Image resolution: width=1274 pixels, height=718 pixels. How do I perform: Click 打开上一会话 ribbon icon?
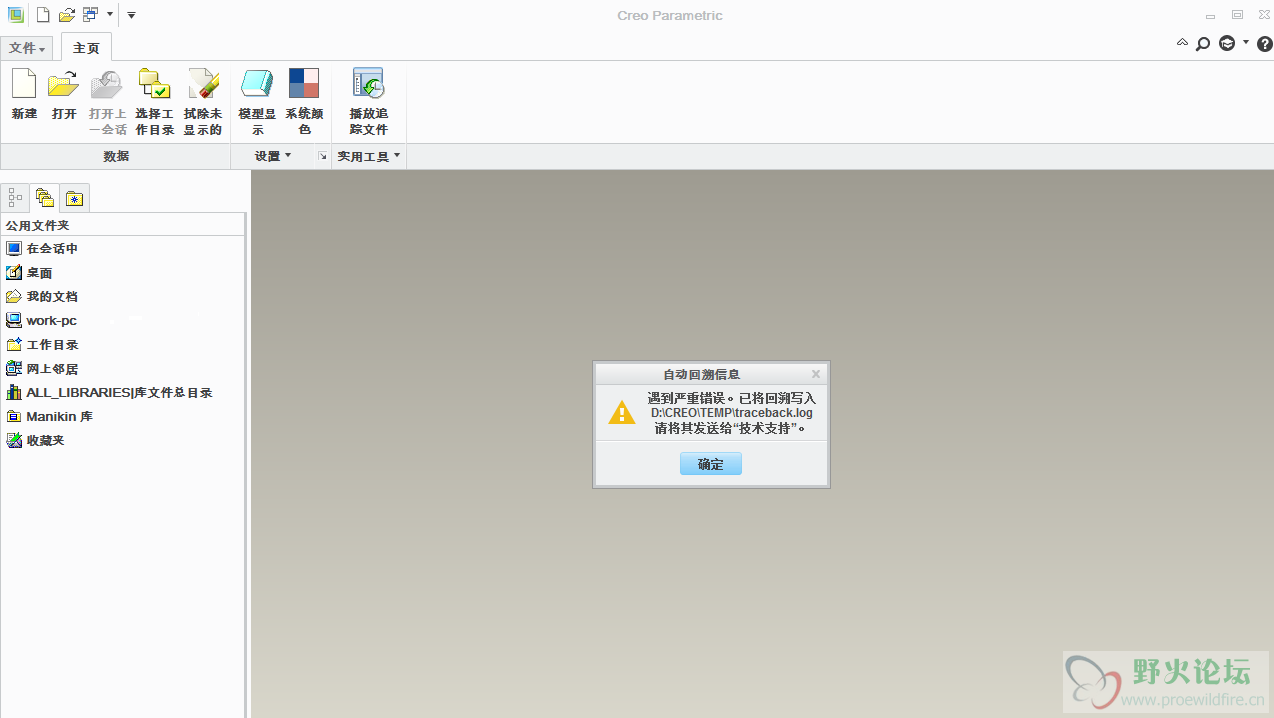point(107,84)
